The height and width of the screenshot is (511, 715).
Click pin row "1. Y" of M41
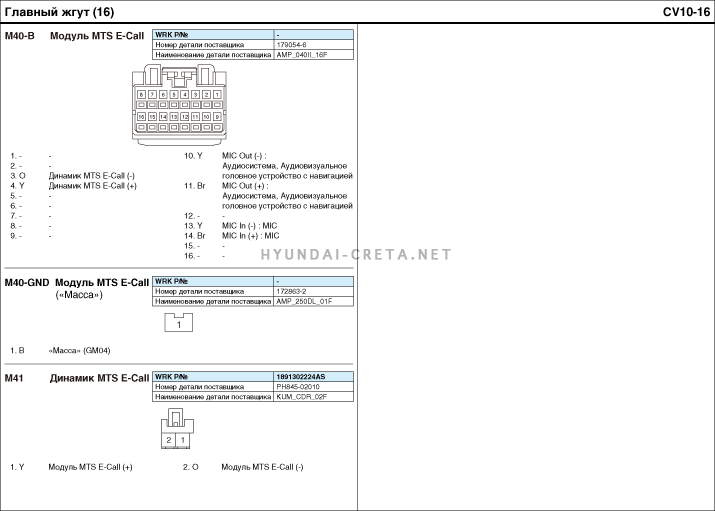[x=17, y=467]
